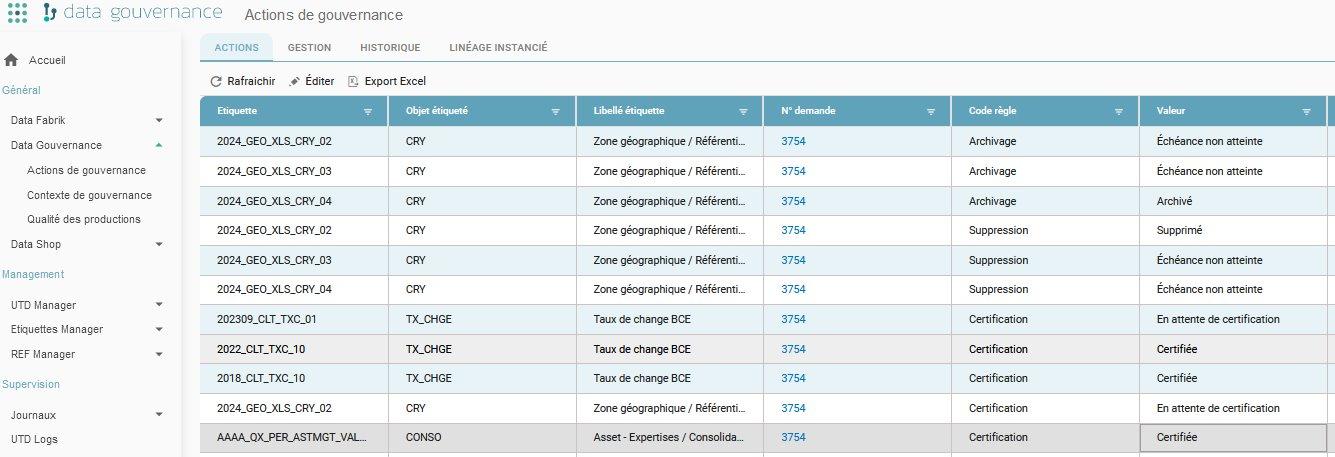
Task: Collapse the Data Gouvernance menu arrow
Action: (159, 145)
